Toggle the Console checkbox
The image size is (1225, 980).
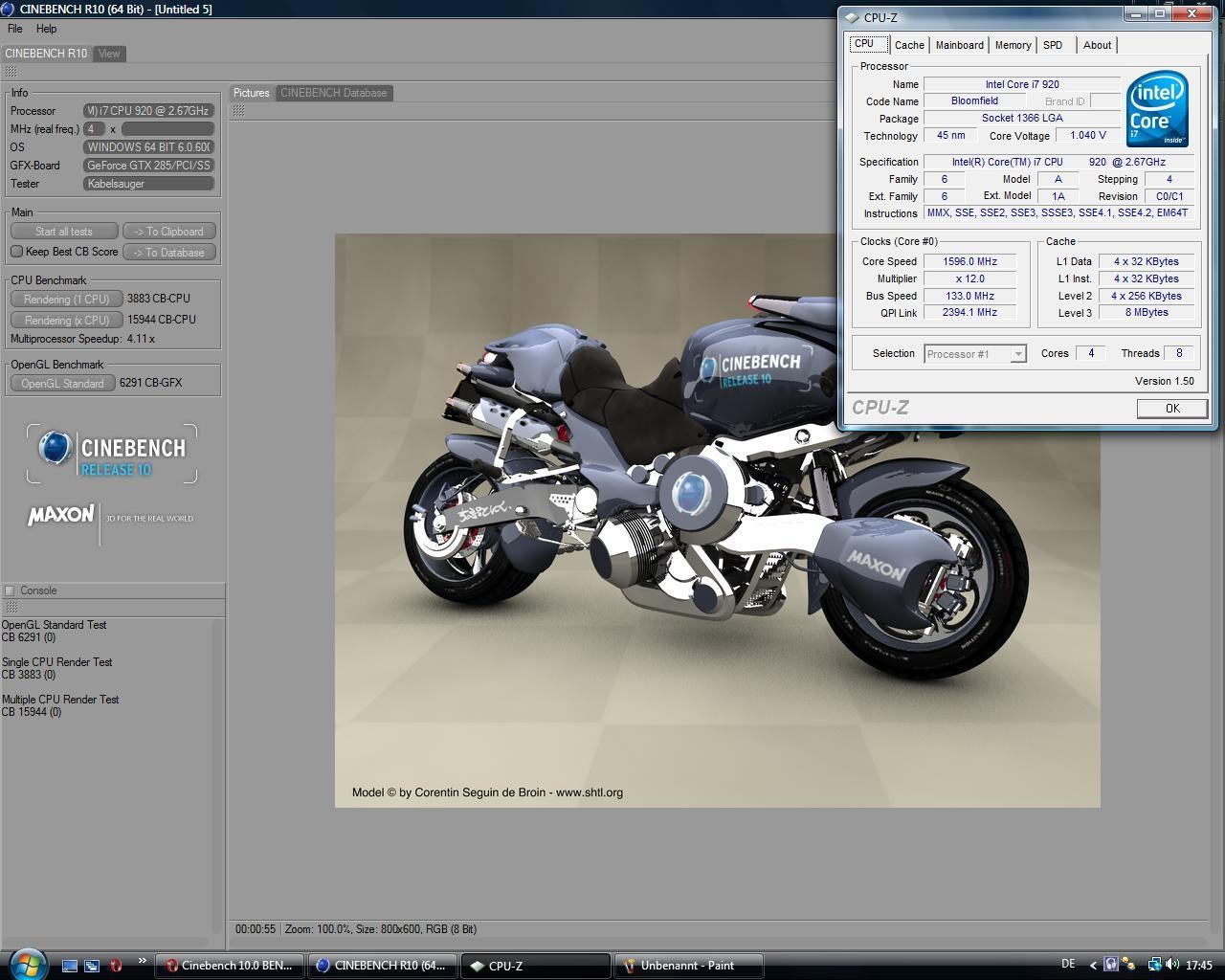(x=10, y=590)
